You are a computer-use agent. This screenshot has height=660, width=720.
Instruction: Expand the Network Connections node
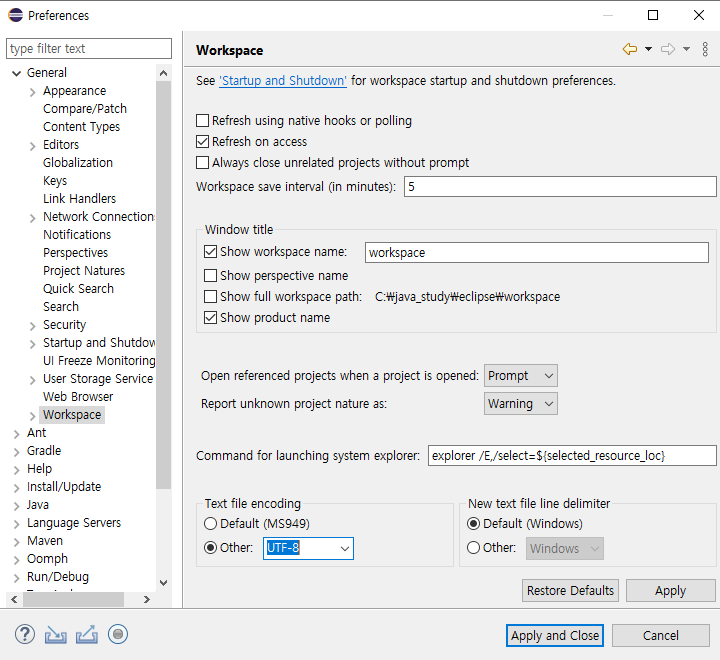click(x=33, y=218)
